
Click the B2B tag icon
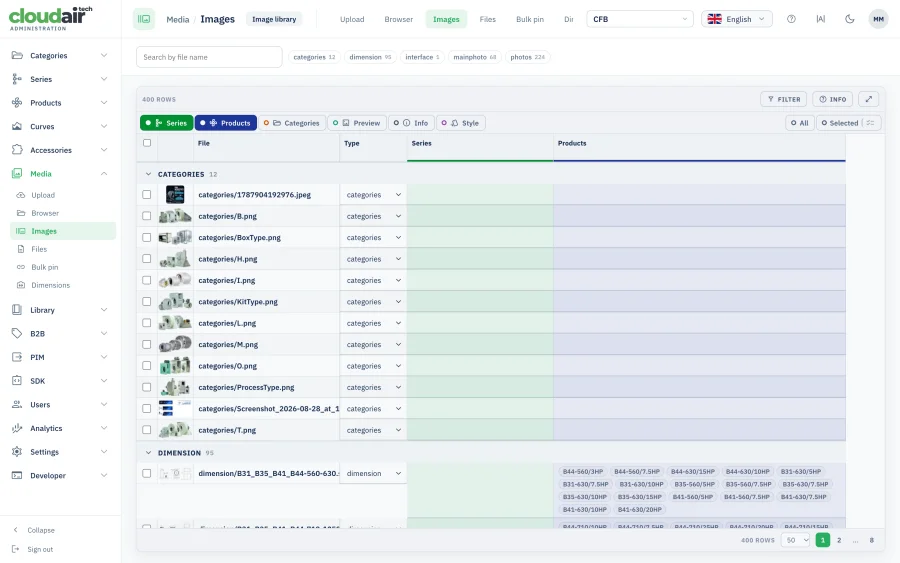coord(17,333)
